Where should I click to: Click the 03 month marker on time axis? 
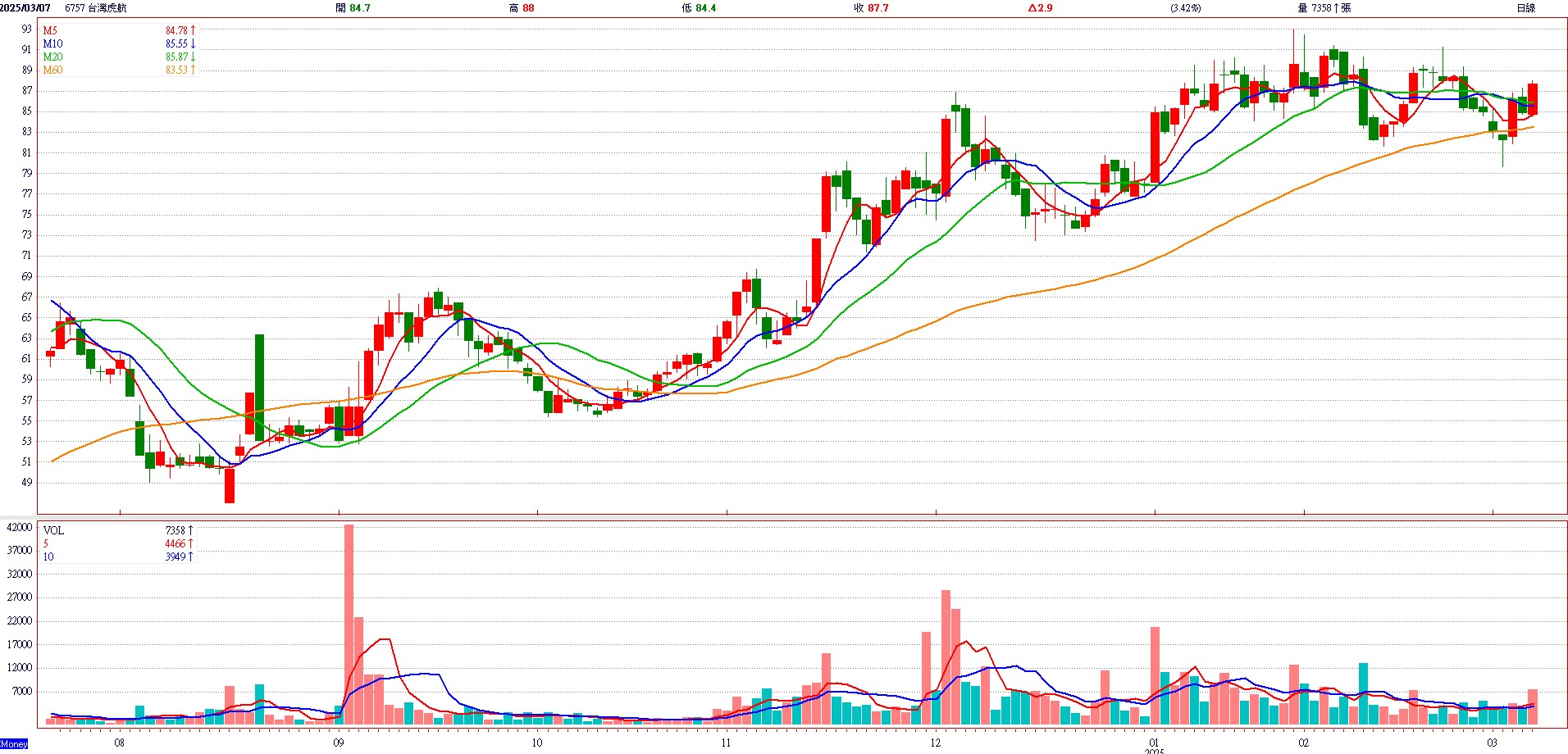point(1493,743)
